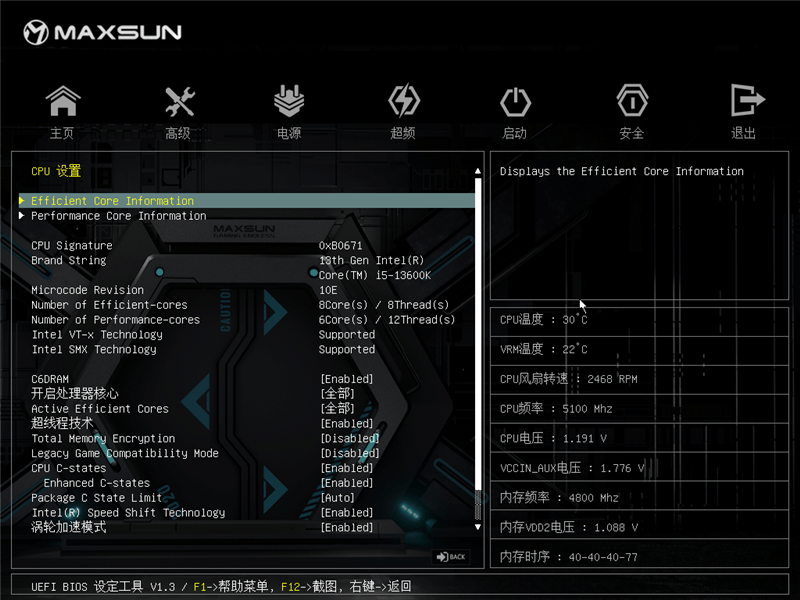Image resolution: width=800 pixels, height=600 pixels.
Task: Select Package C State Limit label
Action: (96, 497)
